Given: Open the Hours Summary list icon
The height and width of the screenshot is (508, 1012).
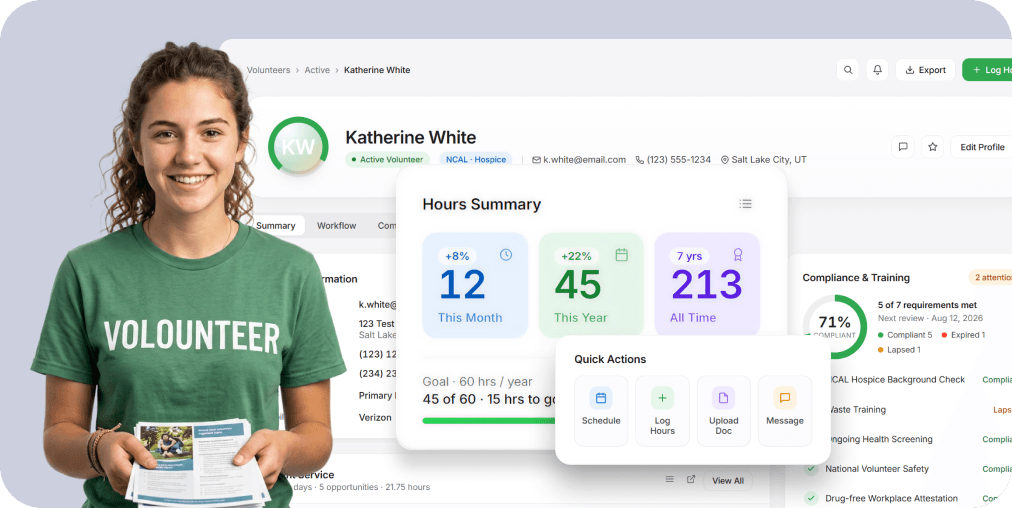Looking at the screenshot, I should point(745,204).
